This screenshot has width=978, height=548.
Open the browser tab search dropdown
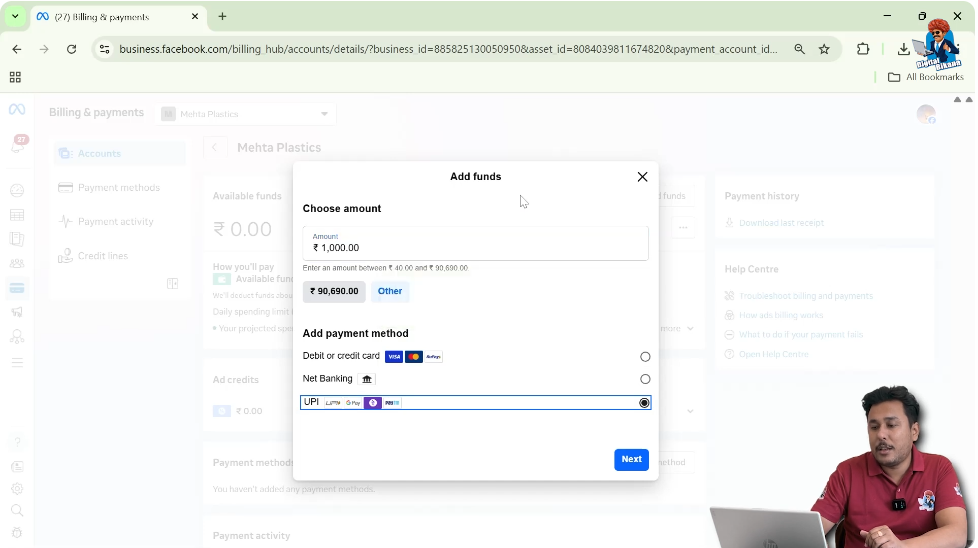15,17
